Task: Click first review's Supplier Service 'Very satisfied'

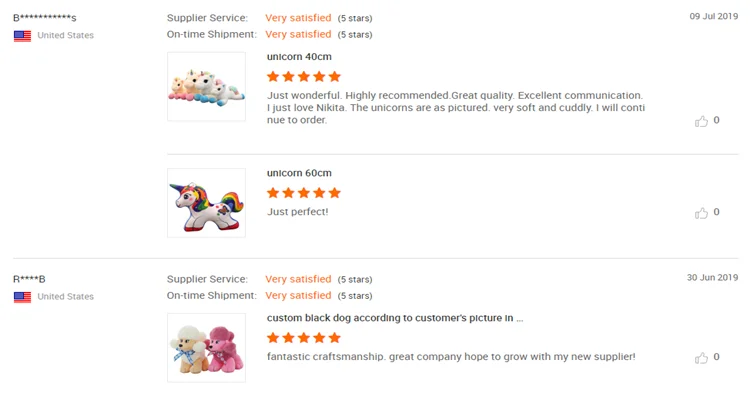Action: (x=298, y=18)
